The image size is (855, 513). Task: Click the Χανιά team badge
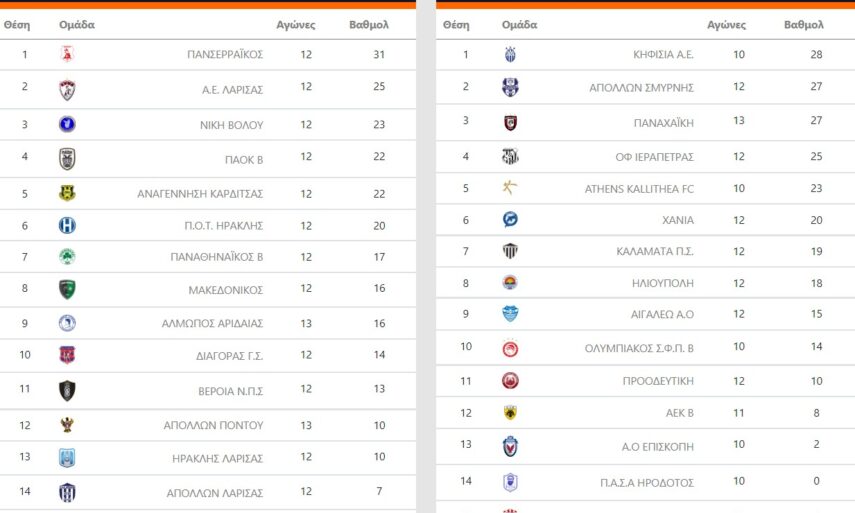[x=510, y=220]
